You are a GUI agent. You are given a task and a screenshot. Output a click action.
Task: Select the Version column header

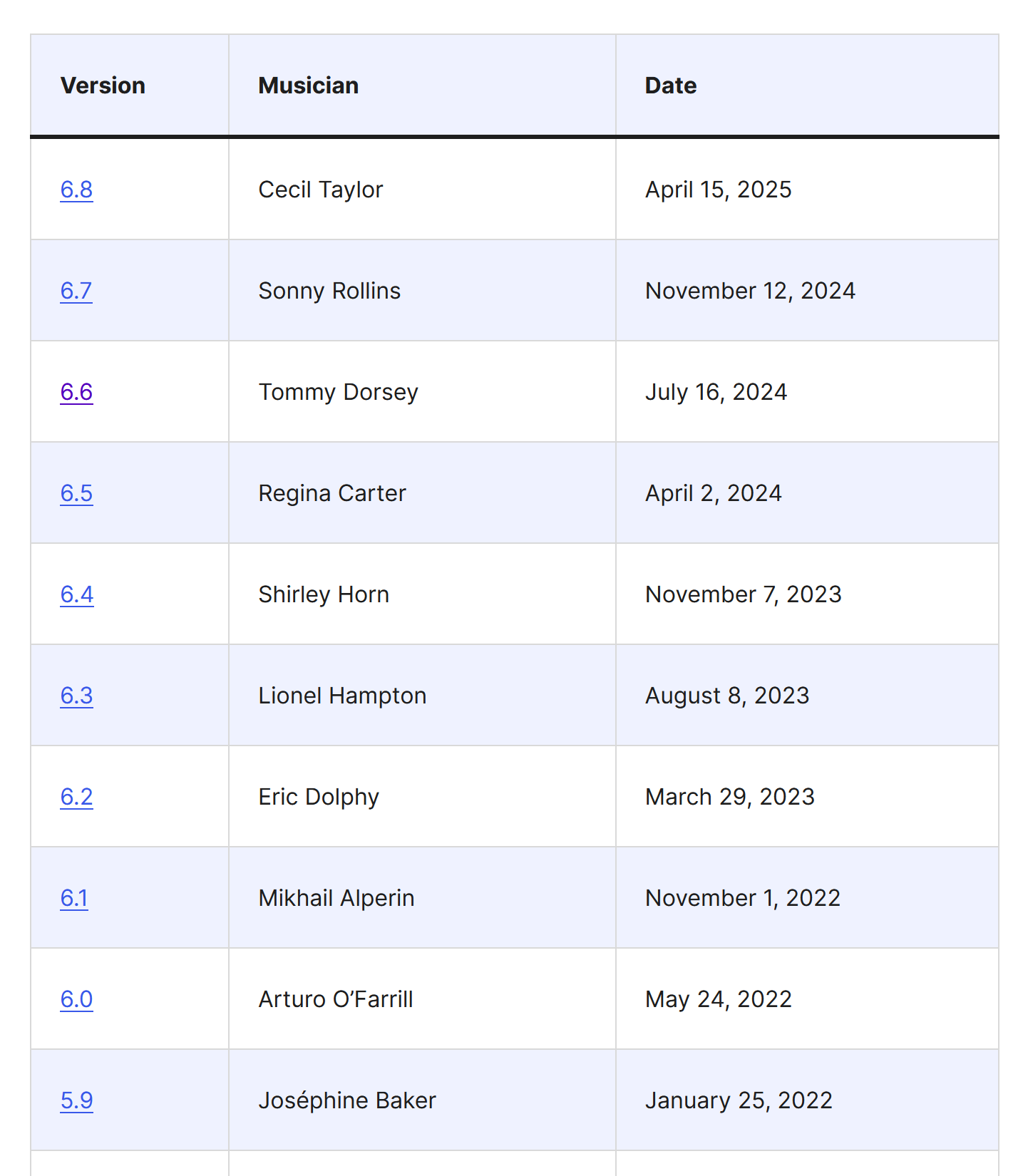click(130, 86)
